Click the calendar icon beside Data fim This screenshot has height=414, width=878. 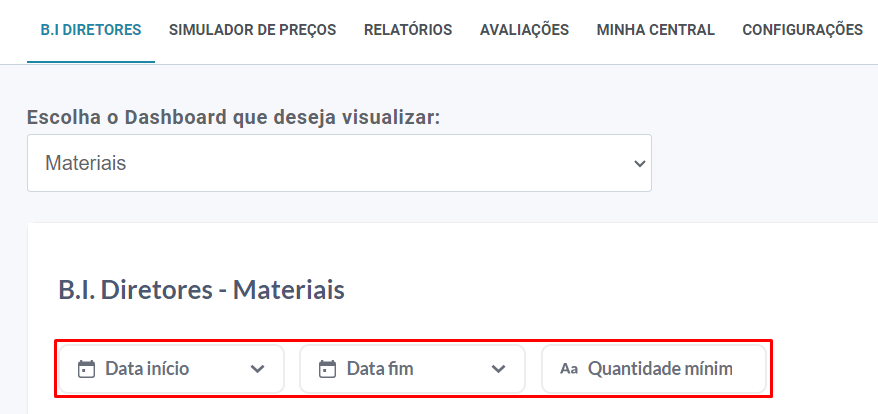point(327,369)
